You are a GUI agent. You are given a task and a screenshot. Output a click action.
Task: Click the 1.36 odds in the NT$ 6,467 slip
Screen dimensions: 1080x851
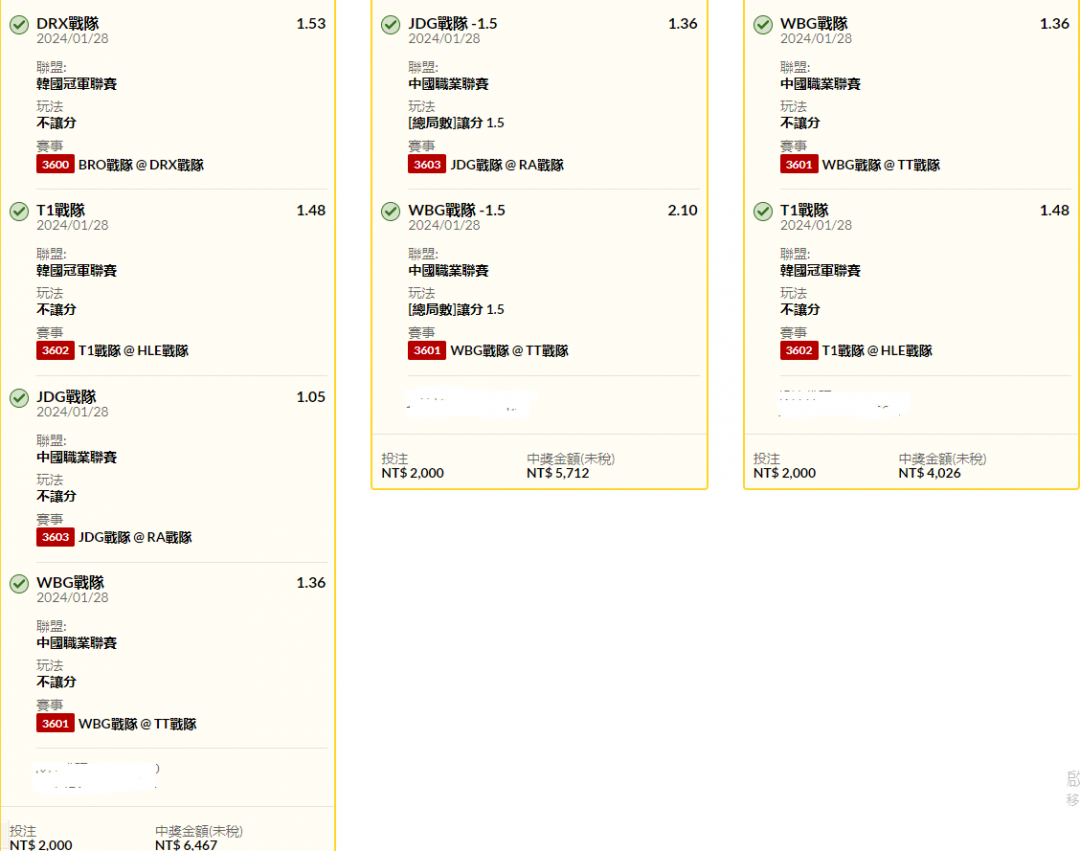[x=311, y=582]
